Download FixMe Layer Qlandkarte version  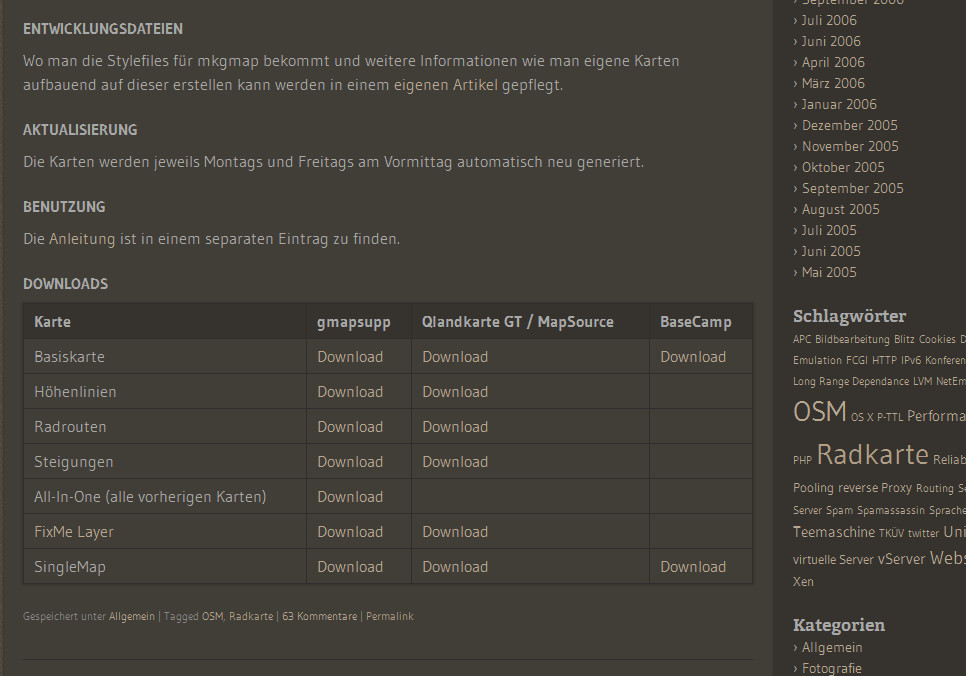pyautogui.click(x=455, y=532)
